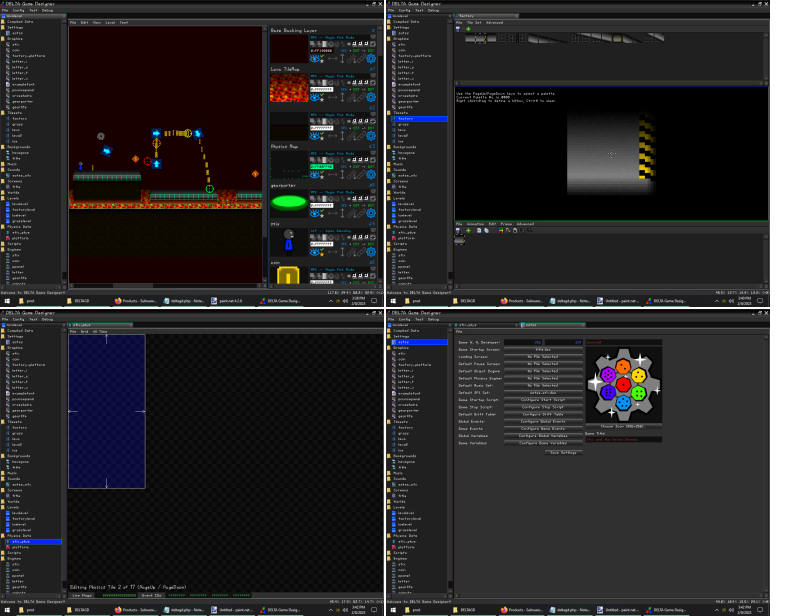800x616 pixels.
Task: Open gear settings for the stix layer
Action: [371, 252]
